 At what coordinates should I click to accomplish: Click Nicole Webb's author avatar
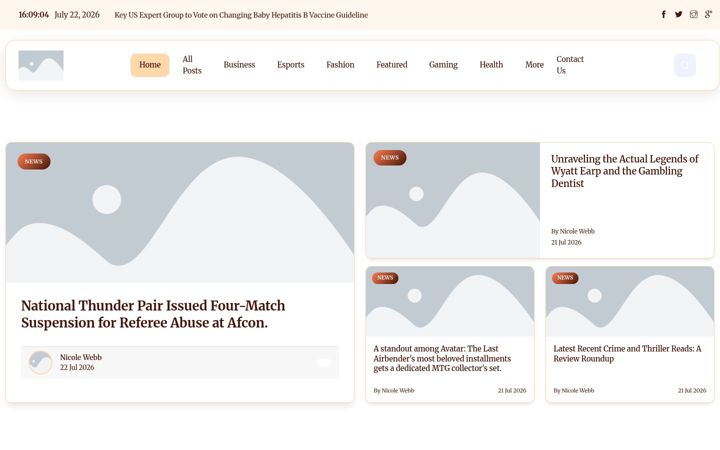point(40,362)
